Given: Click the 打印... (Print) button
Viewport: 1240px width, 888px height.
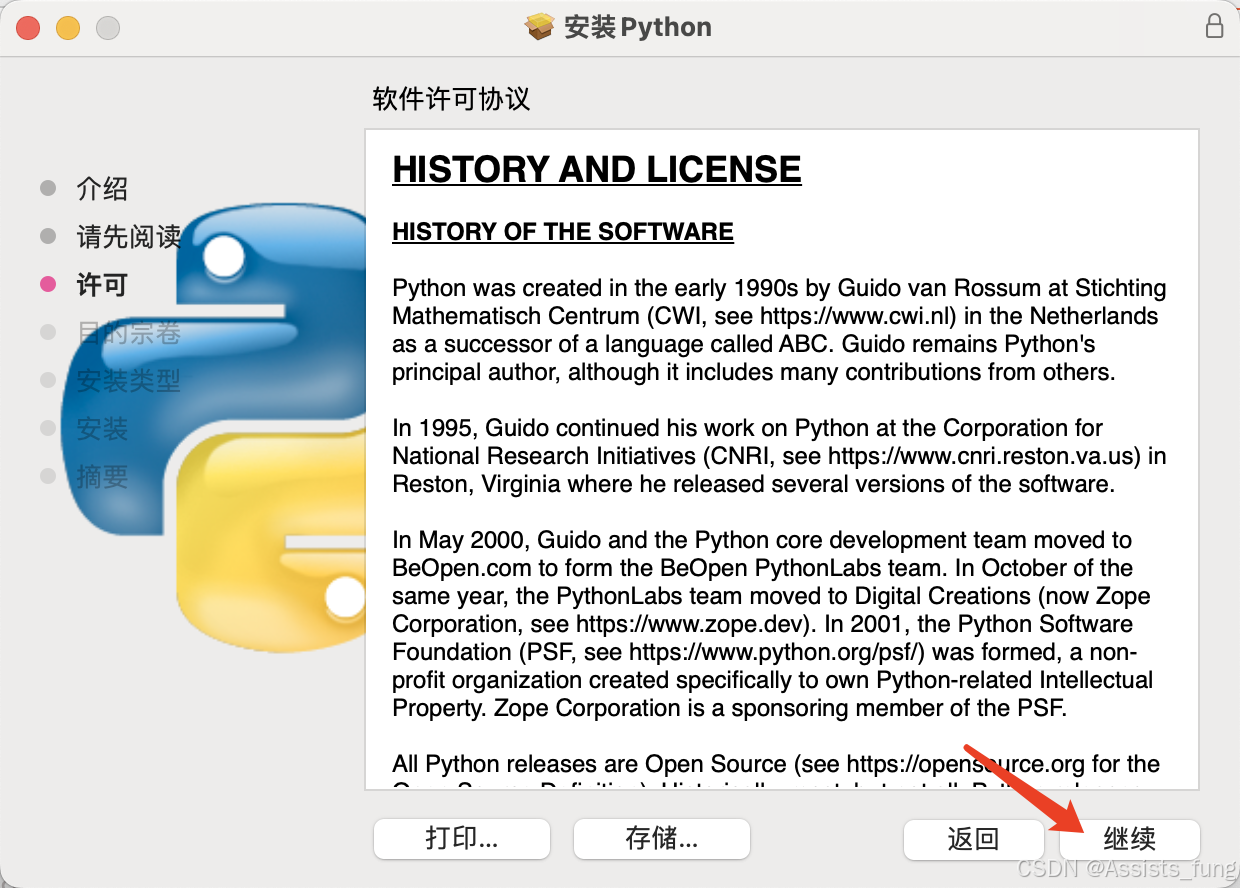Looking at the screenshot, I should (x=462, y=838).
